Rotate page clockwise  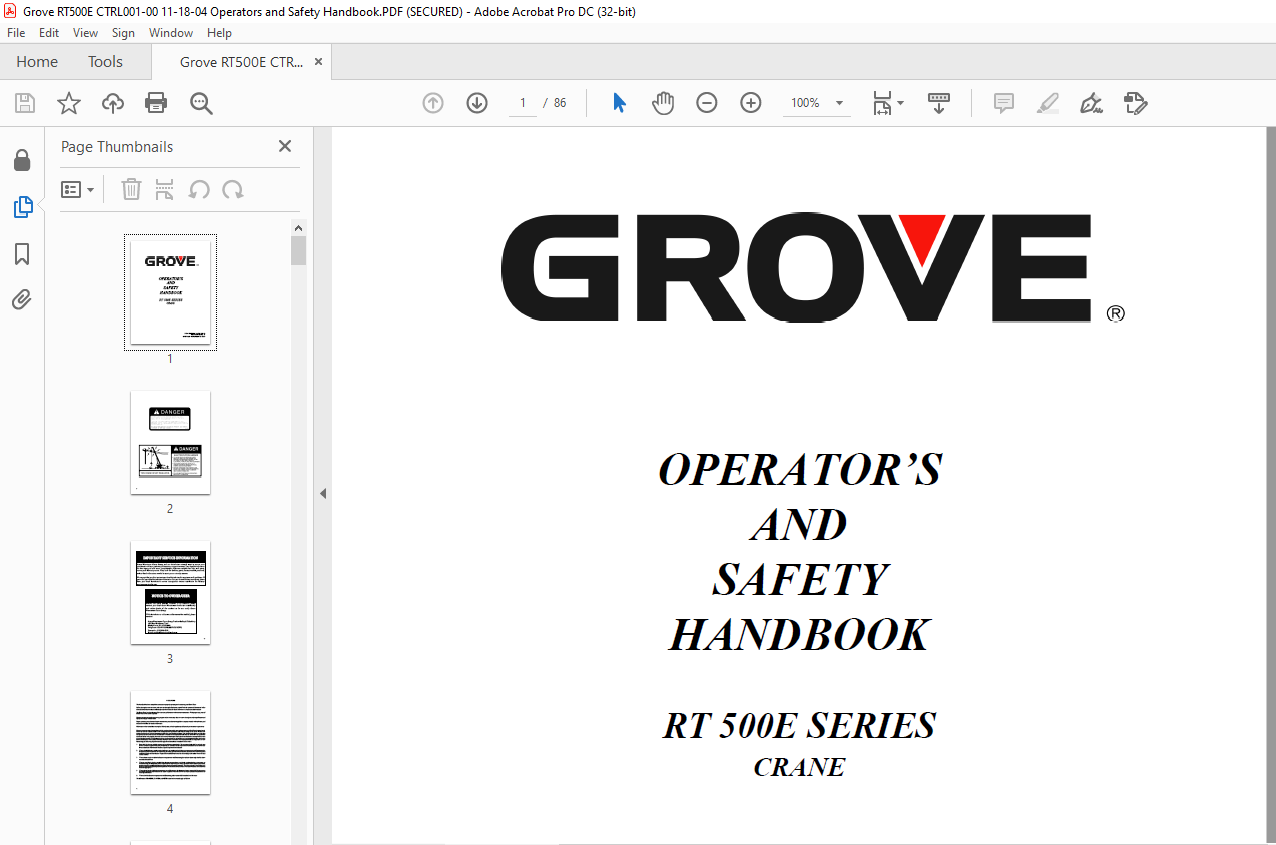click(x=233, y=189)
